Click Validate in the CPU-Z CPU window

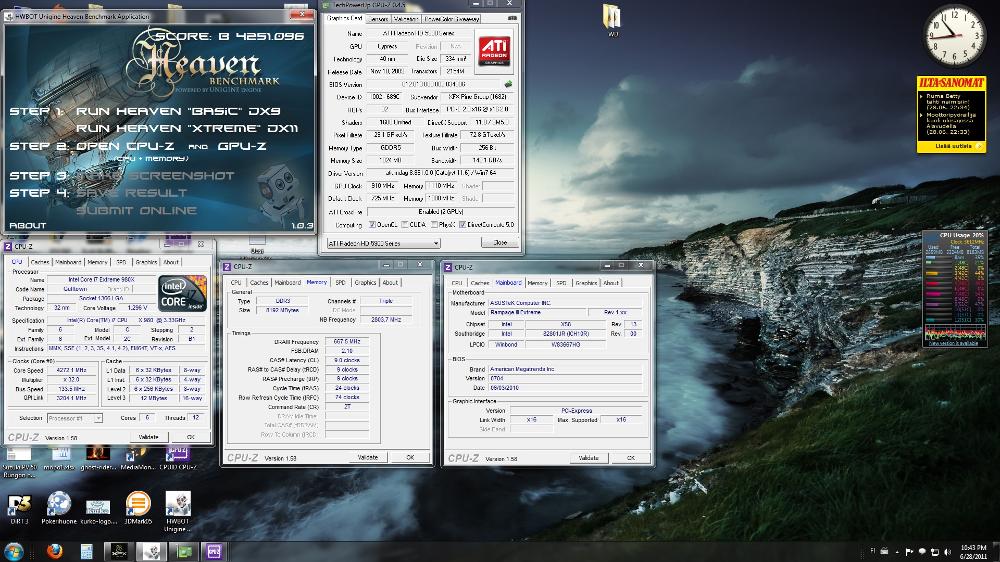pos(149,437)
